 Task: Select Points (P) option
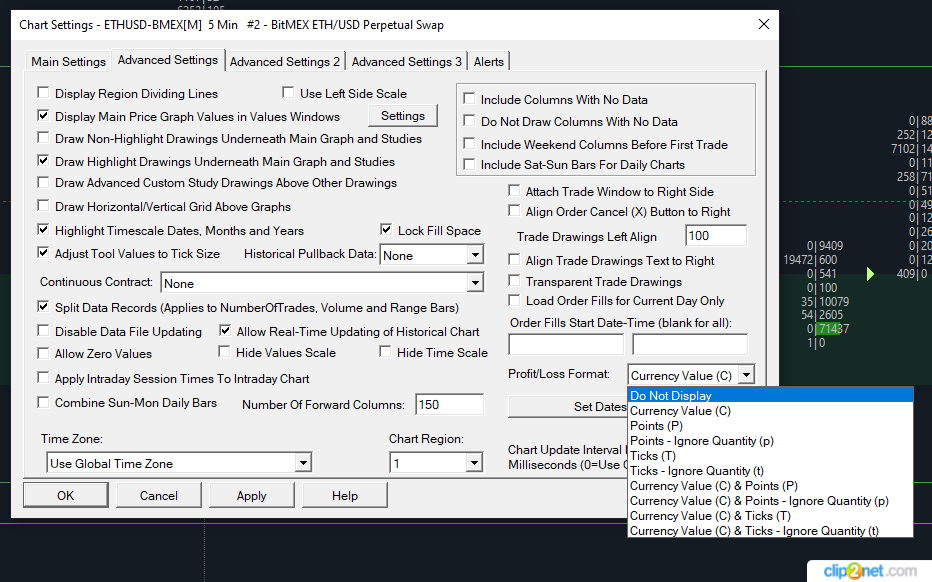pyautogui.click(x=770, y=426)
